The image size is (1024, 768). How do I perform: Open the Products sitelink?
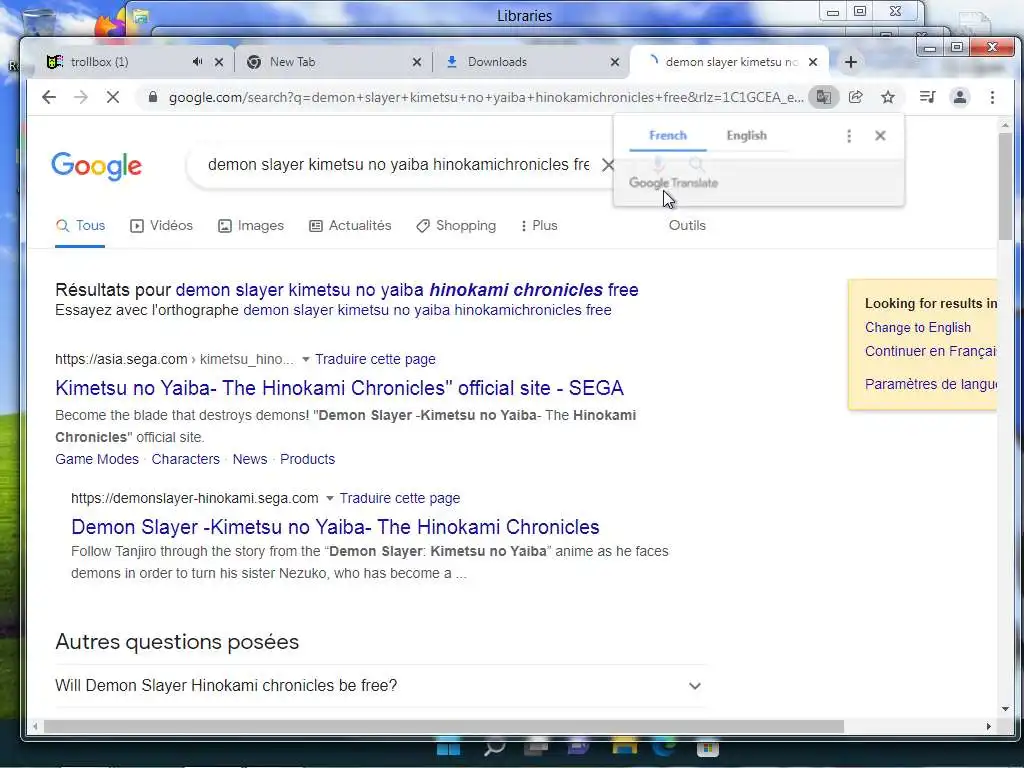pos(307,460)
